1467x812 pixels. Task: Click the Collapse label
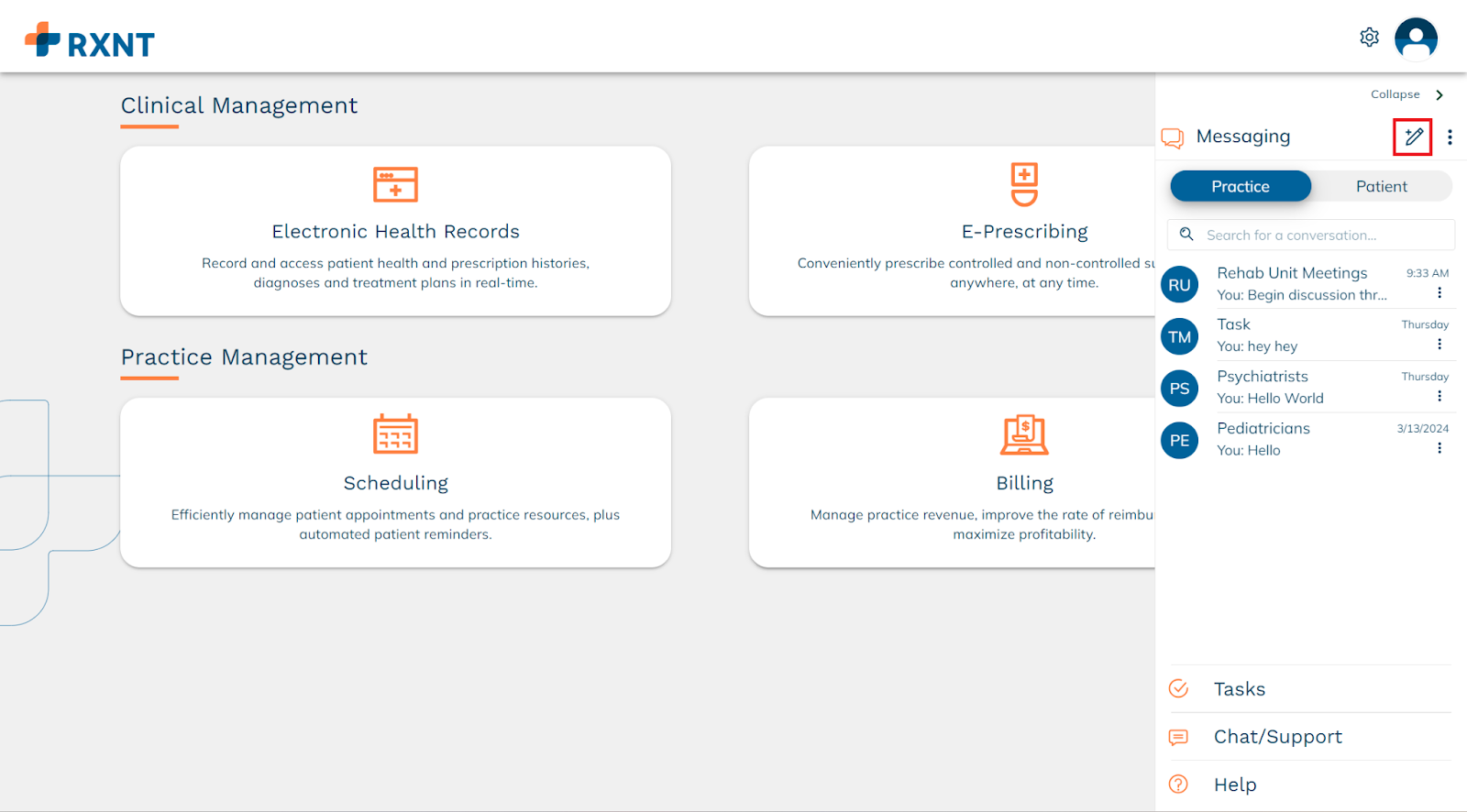[x=1395, y=94]
